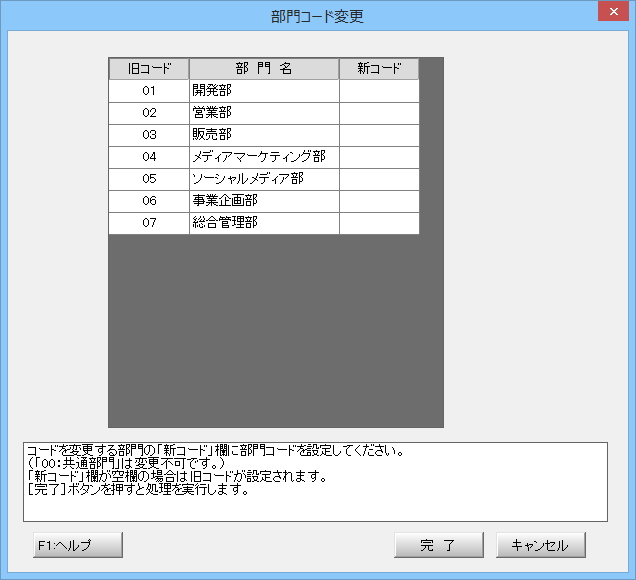Screen dimensions: 636x580
Task: Click the 旧コード column header
Action: [x=149, y=69]
